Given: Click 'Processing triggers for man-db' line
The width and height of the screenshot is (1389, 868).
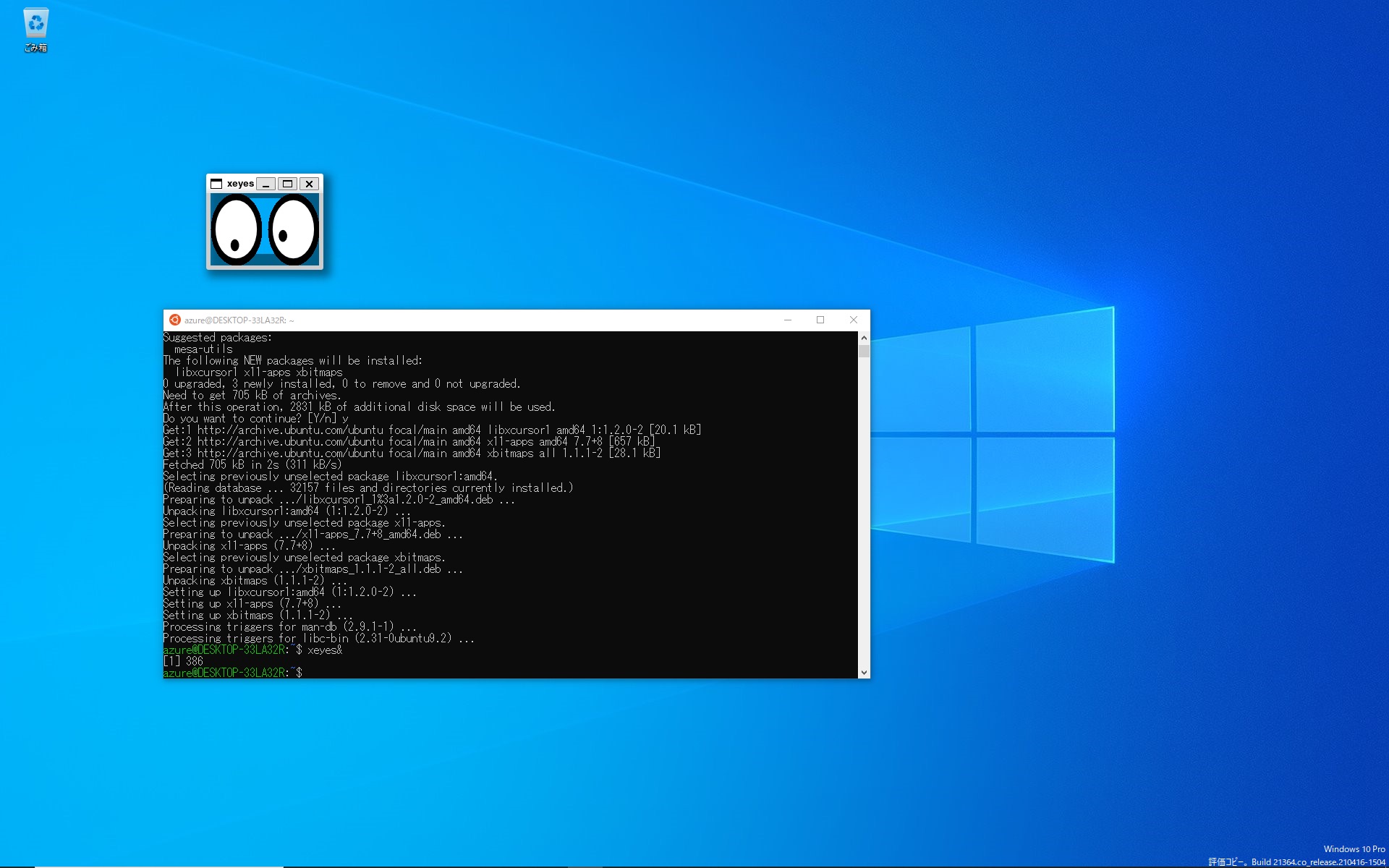Looking at the screenshot, I should click(x=290, y=627).
